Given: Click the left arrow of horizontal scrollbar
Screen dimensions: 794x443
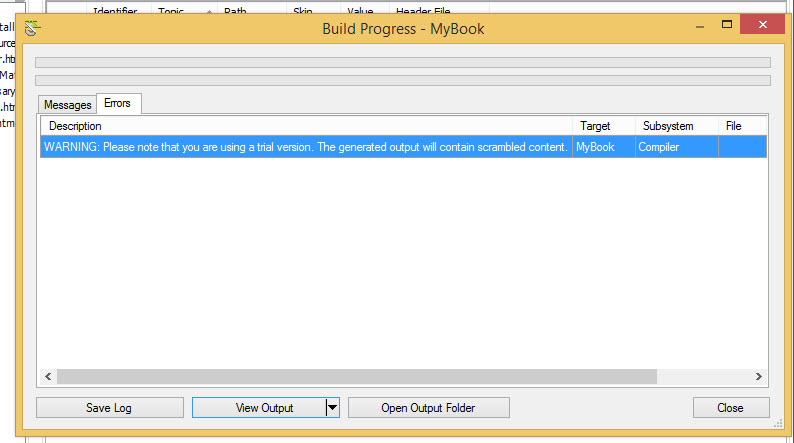Looking at the screenshot, I should point(48,376).
